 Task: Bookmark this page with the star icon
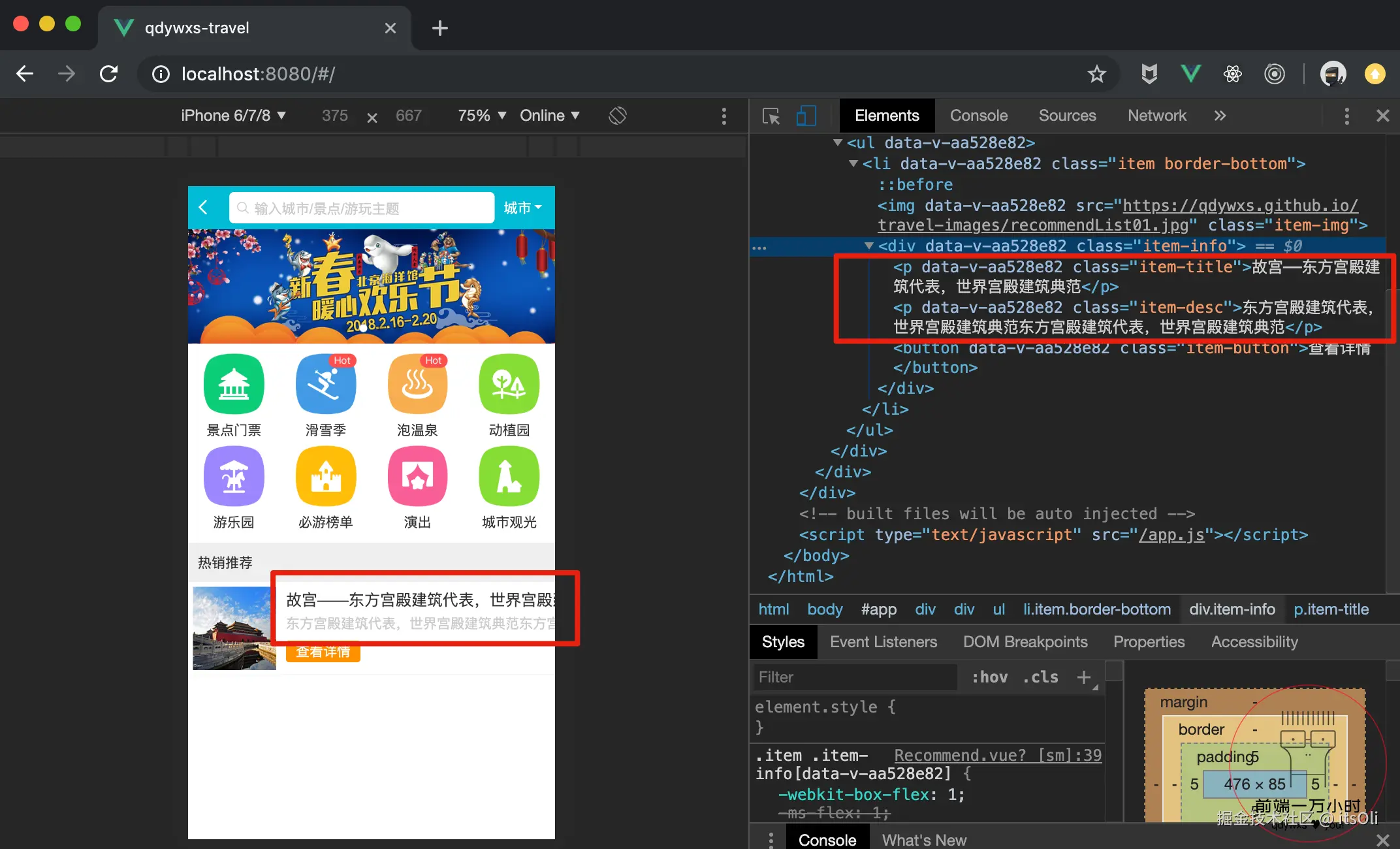click(x=1097, y=74)
